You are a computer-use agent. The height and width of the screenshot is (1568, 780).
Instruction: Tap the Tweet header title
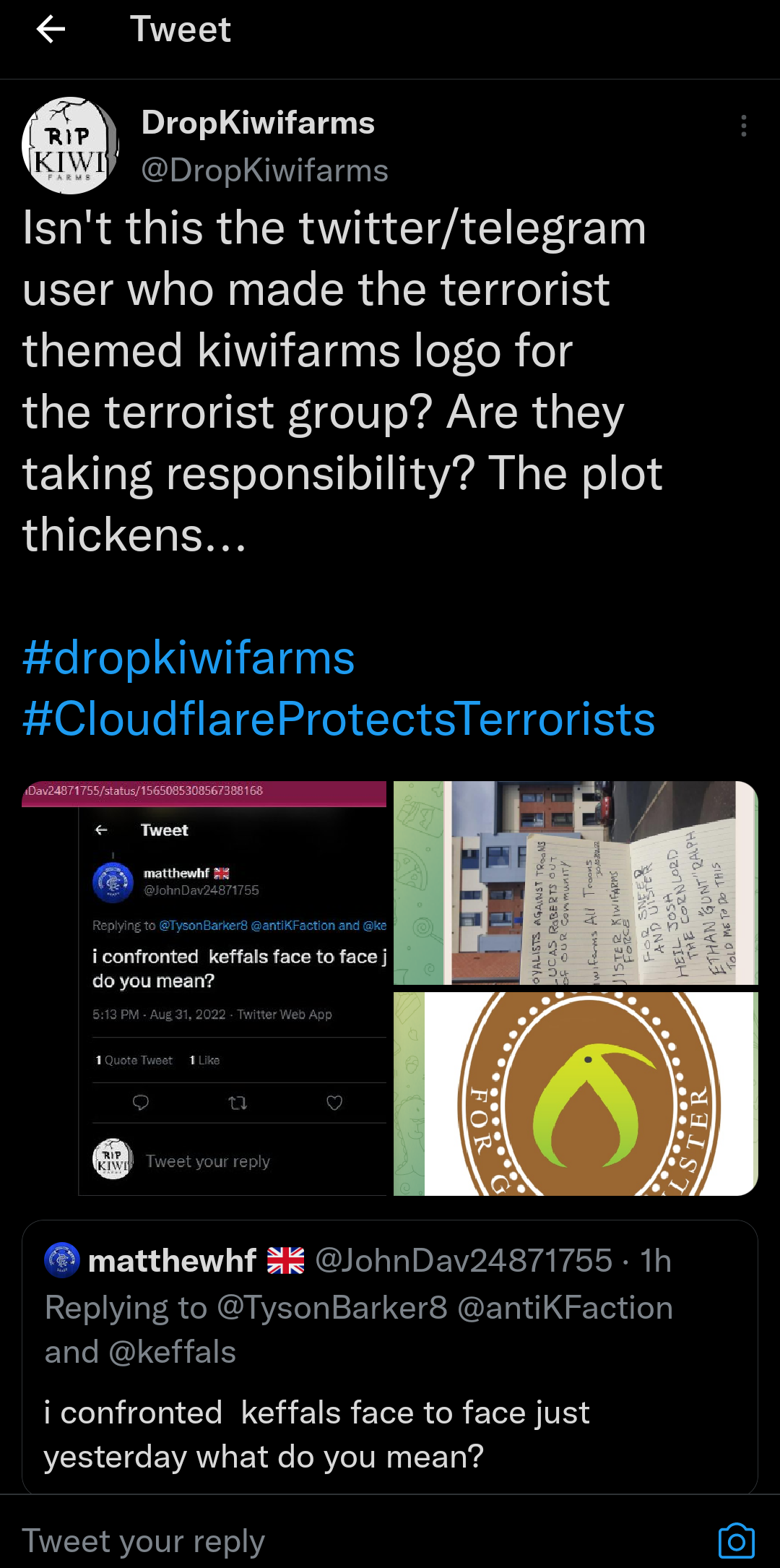pyautogui.click(x=181, y=30)
